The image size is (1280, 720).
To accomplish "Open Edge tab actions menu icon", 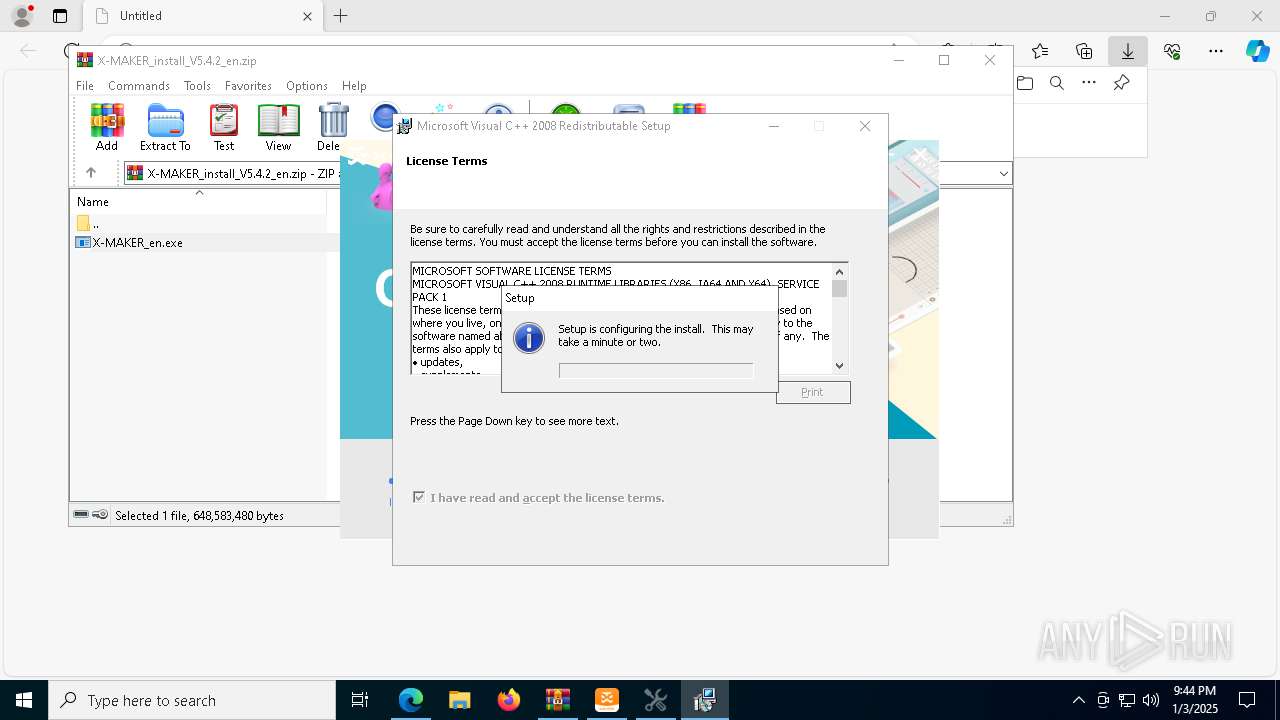I will [60, 16].
